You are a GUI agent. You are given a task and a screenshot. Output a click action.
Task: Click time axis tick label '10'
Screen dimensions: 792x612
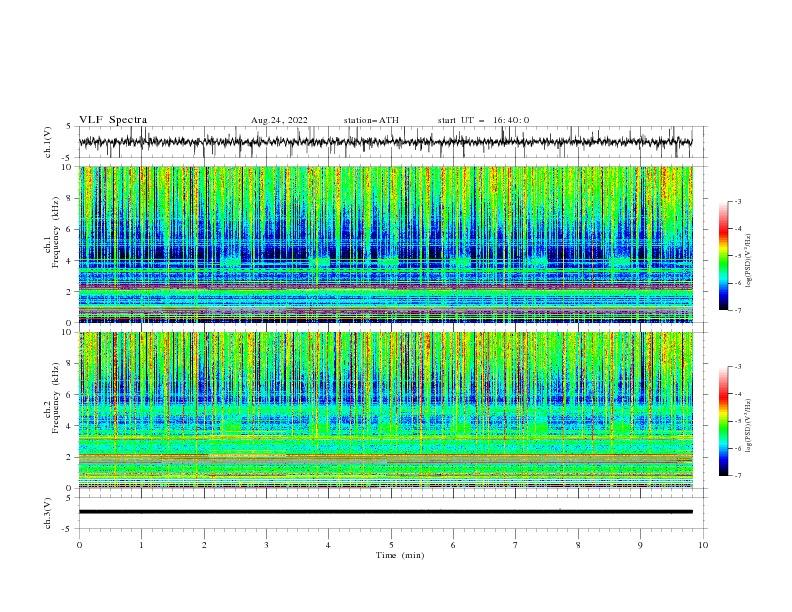click(x=703, y=545)
